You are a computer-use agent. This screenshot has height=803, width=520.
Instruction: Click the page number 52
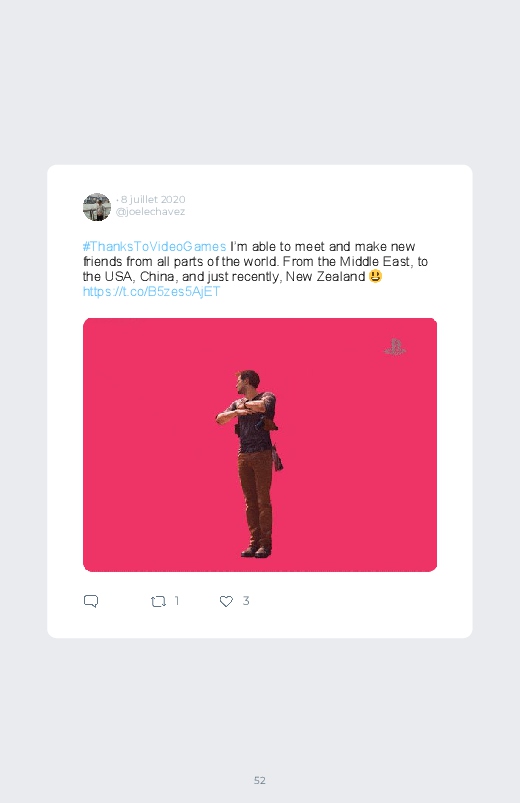point(260,780)
